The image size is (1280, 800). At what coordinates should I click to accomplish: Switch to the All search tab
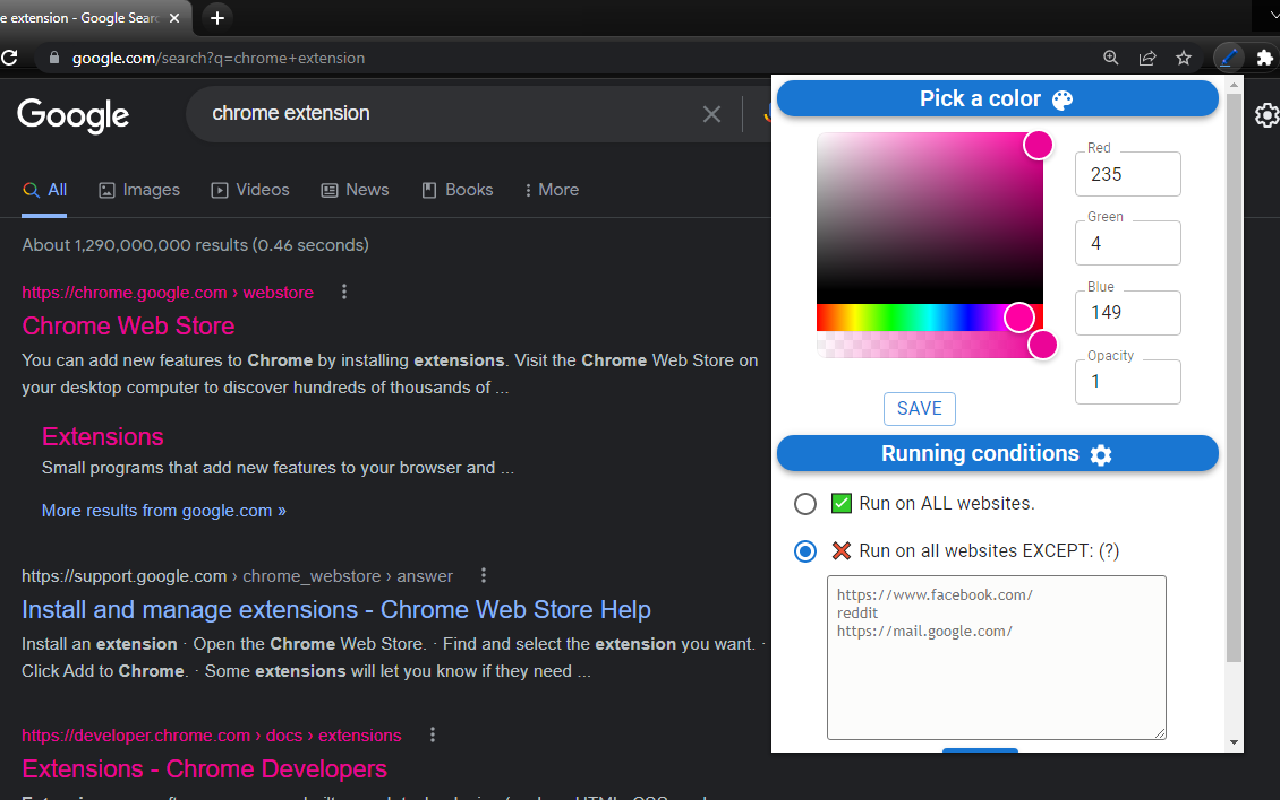(45, 190)
